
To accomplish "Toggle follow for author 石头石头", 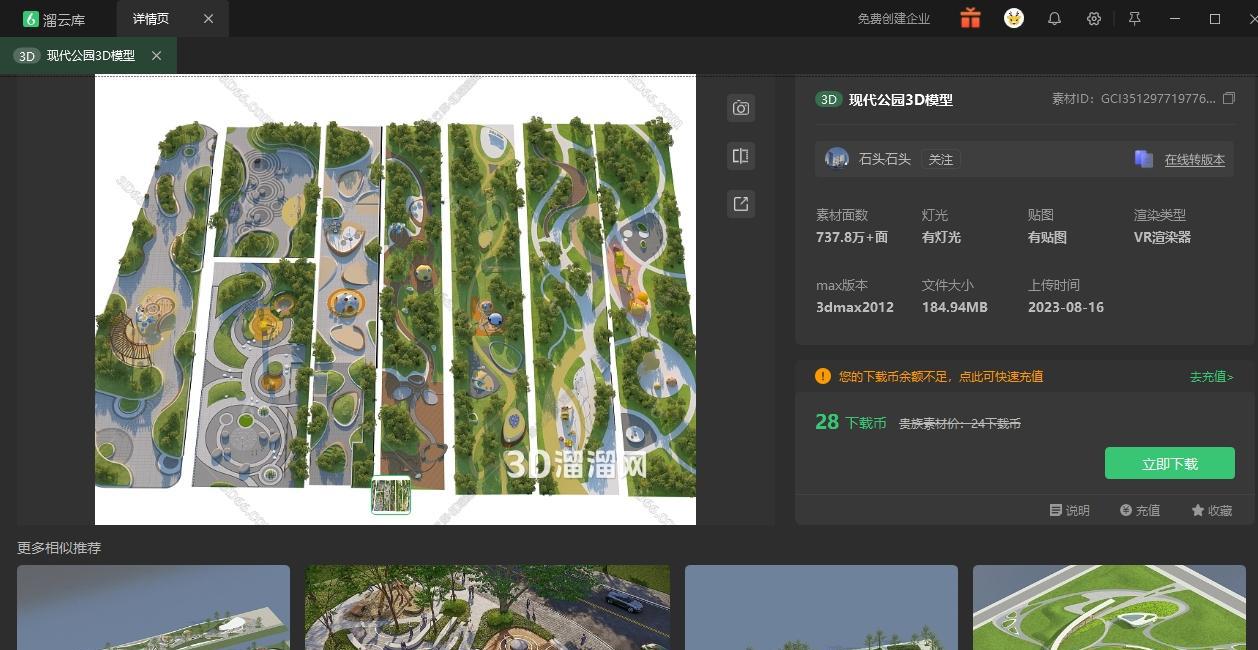I will click(x=939, y=159).
